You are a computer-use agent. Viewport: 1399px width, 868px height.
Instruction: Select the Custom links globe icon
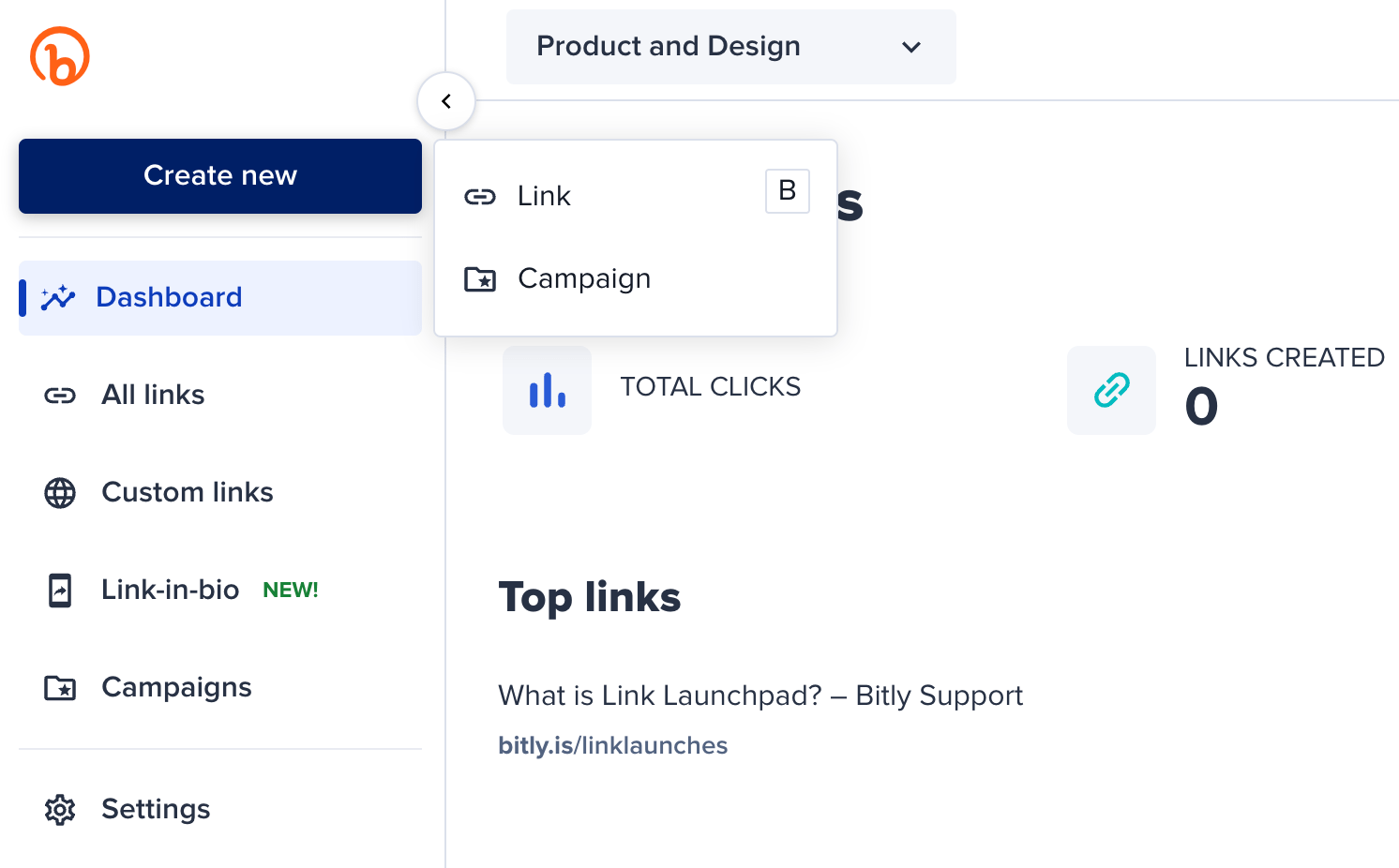click(x=60, y=492)
